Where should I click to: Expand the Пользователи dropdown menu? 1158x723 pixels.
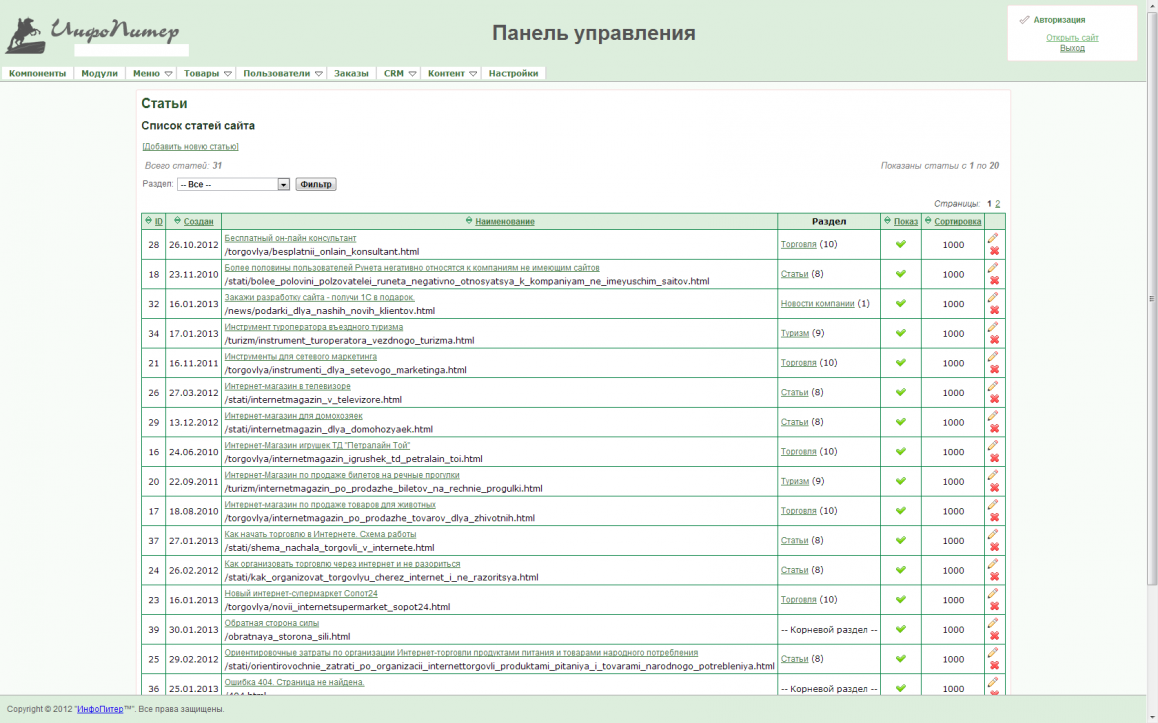point(283,73)
